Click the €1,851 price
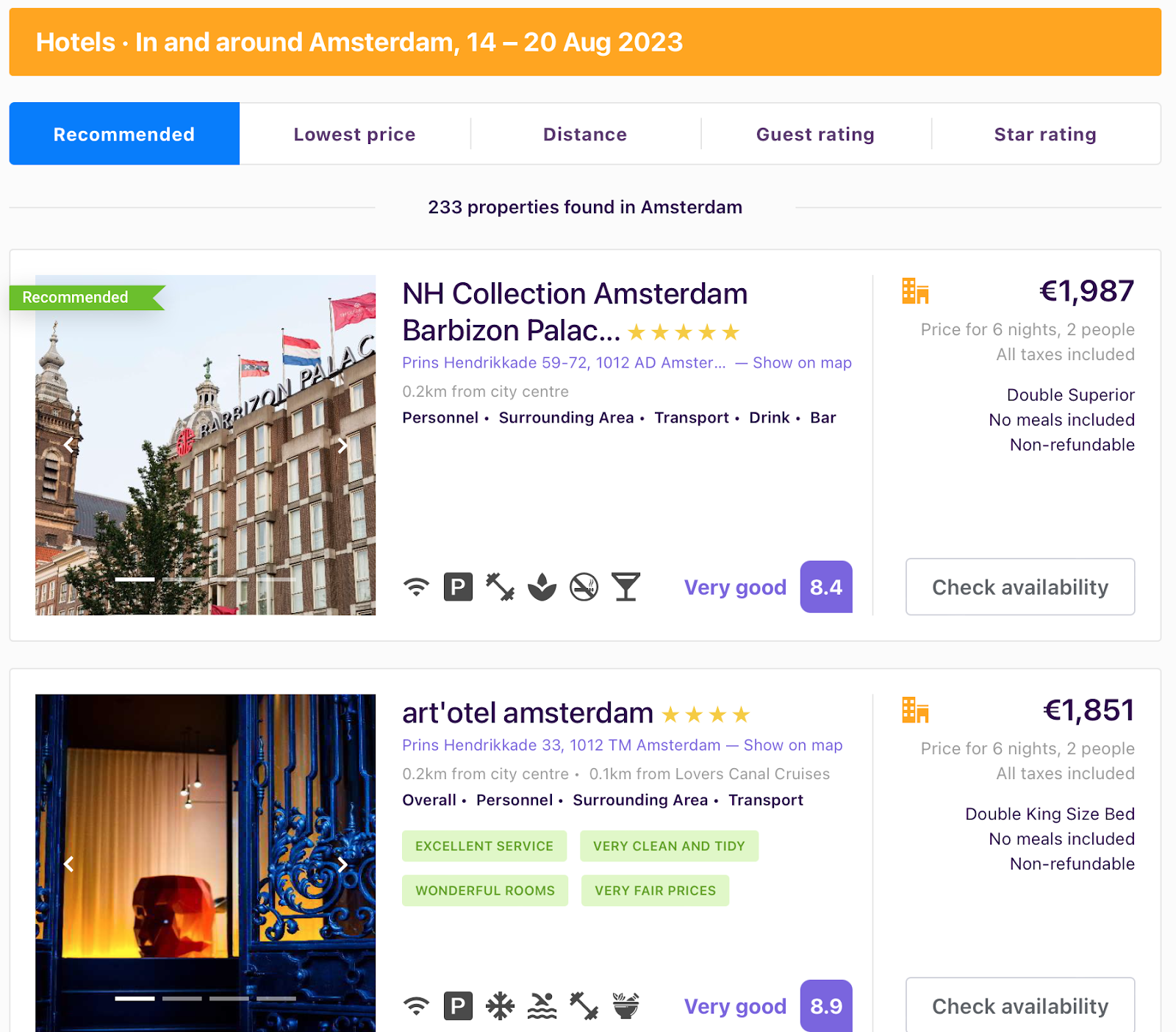 pyautogui.click(x=1089, y=710)
